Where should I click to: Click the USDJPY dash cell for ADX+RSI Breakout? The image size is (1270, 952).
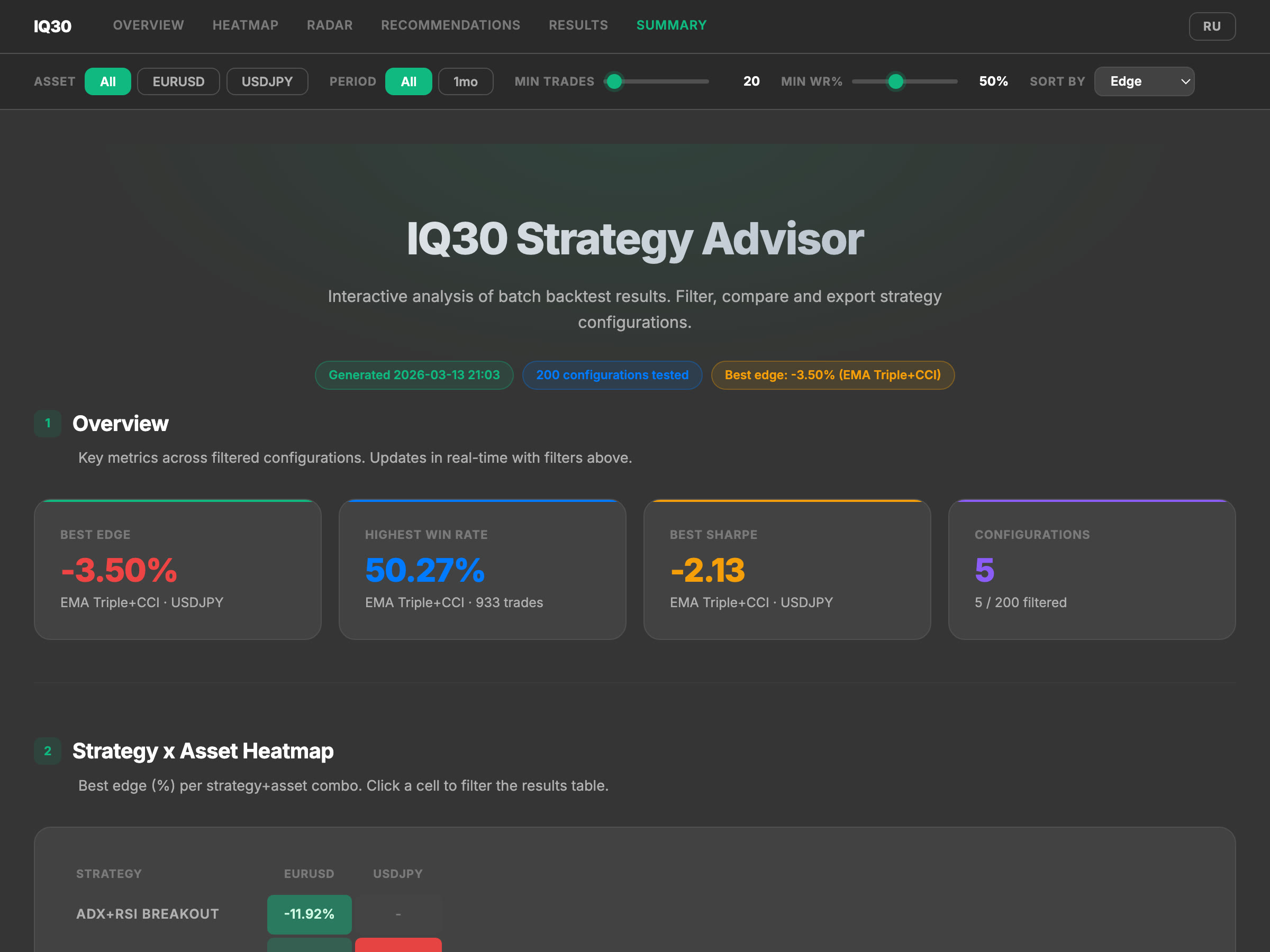click(398, 914)
